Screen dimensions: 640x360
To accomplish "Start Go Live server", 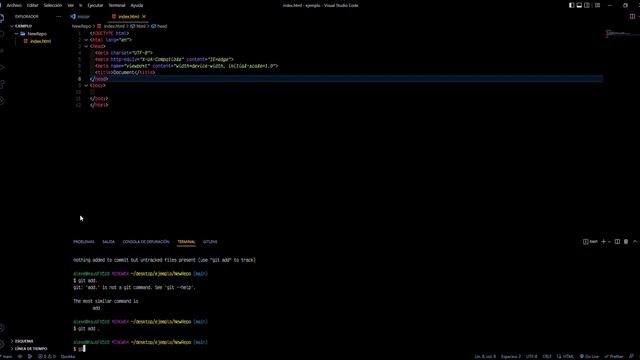I will point(590,357).
